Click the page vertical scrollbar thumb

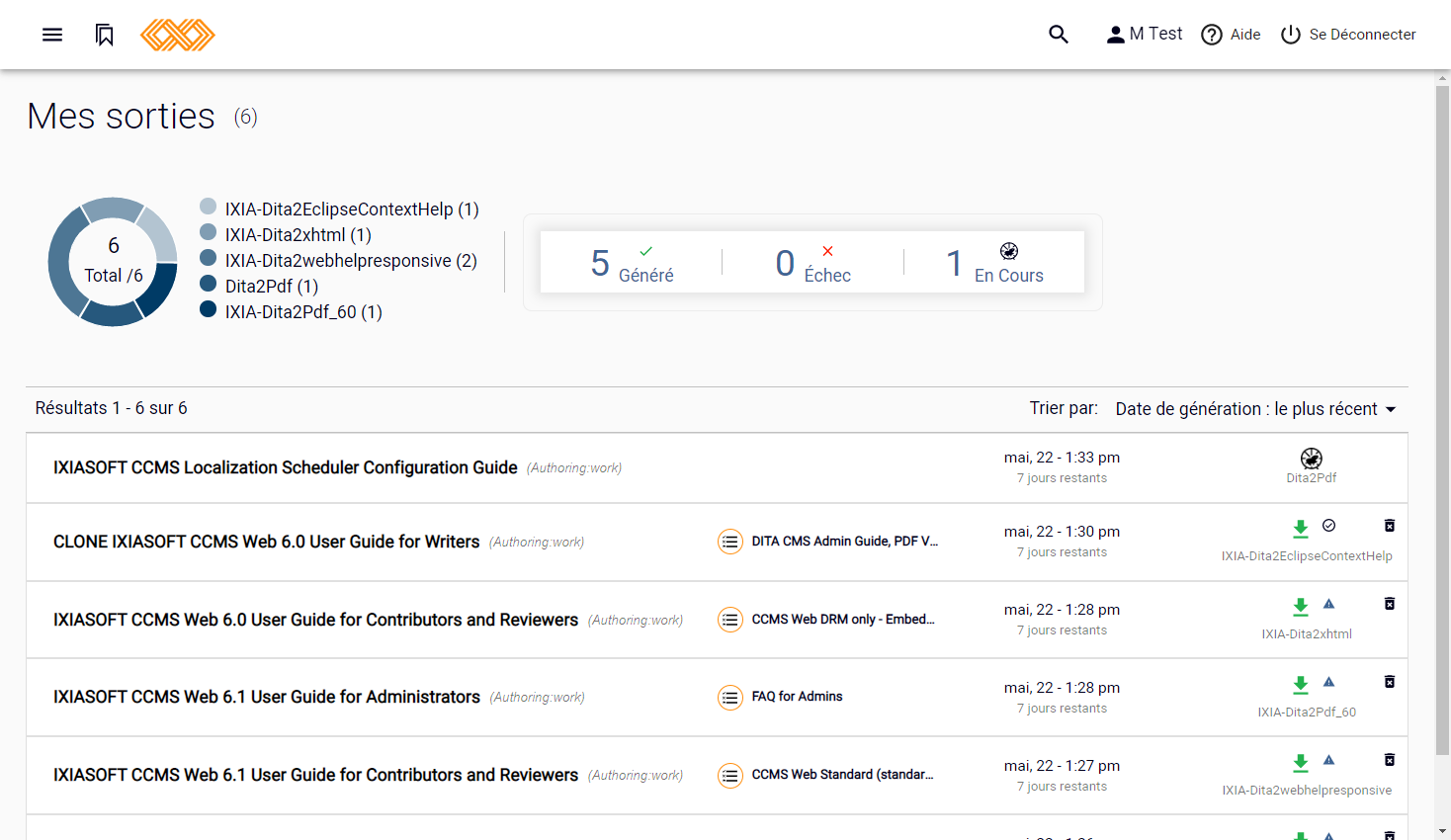[x=1443, y=420]
